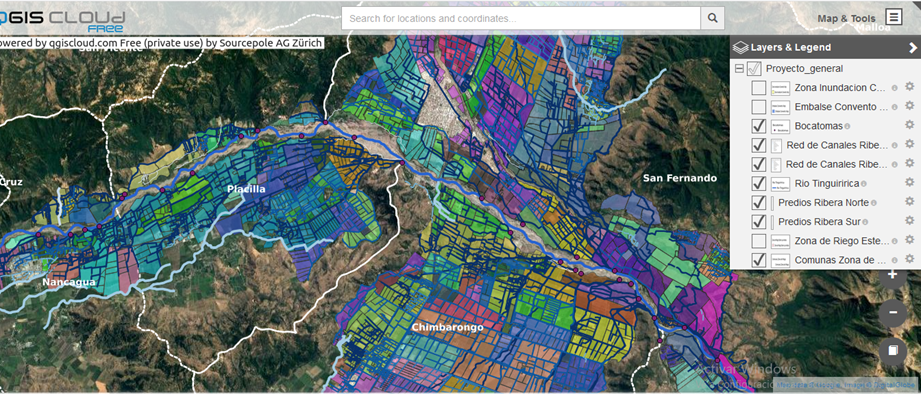Collapse the Layers & Legend panel arrow
This screenshot has height=394, width=921.
912,48
